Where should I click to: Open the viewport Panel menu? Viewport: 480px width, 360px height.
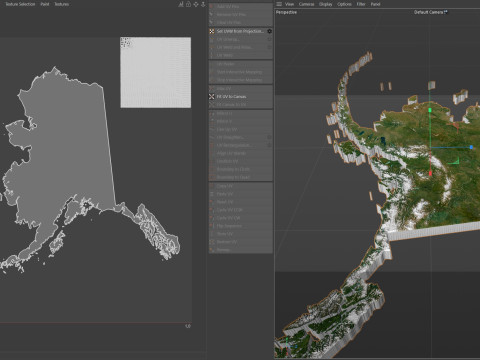(375, 4)
